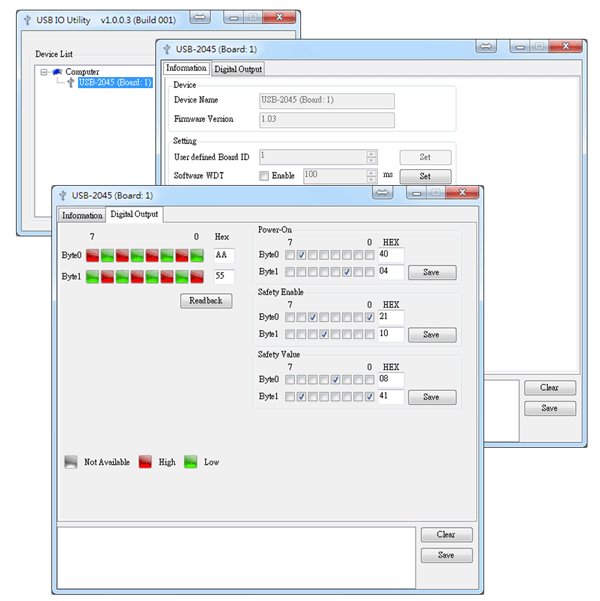This screenshot has height=601, width=600.
Task: Click Set button for Software WDT
Action: [426, 176]
